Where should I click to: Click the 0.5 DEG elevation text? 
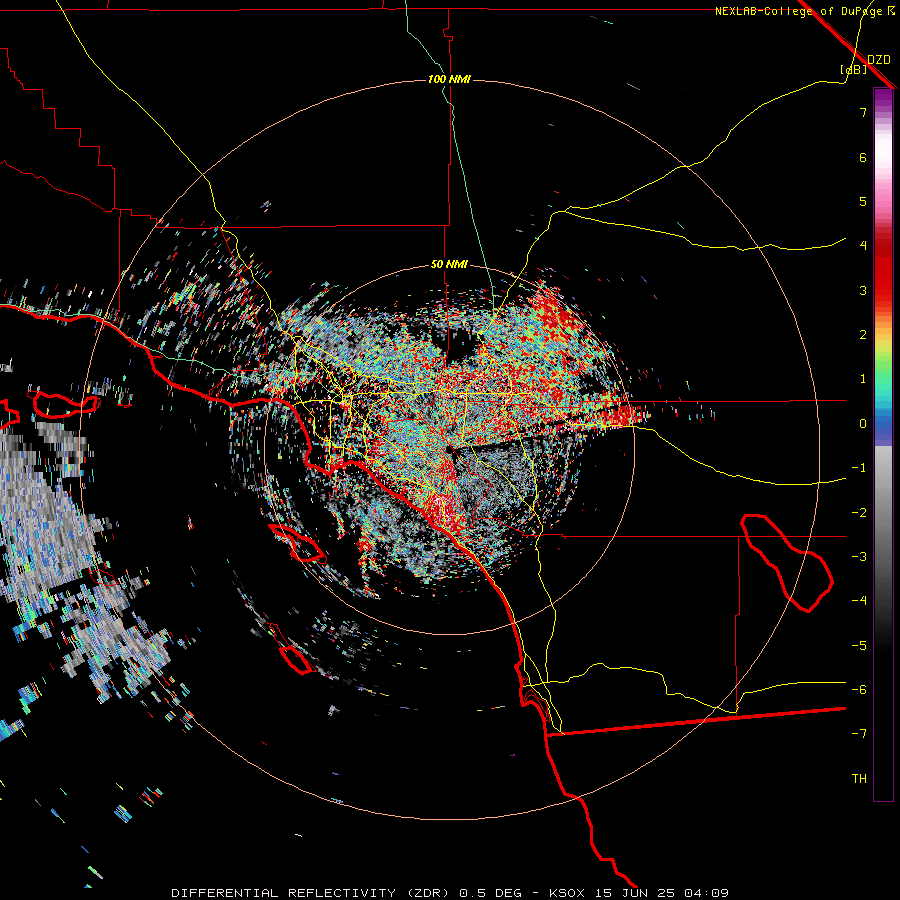point(491,893)
